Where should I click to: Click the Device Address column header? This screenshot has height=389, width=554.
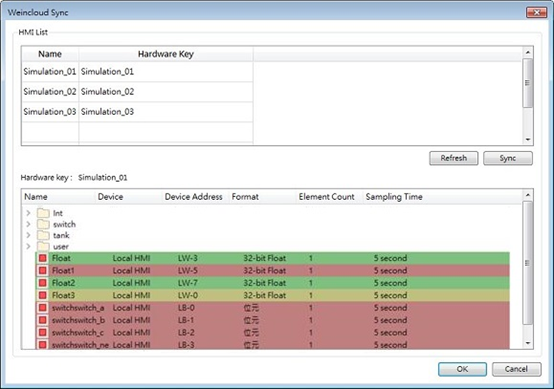[195, 197]
